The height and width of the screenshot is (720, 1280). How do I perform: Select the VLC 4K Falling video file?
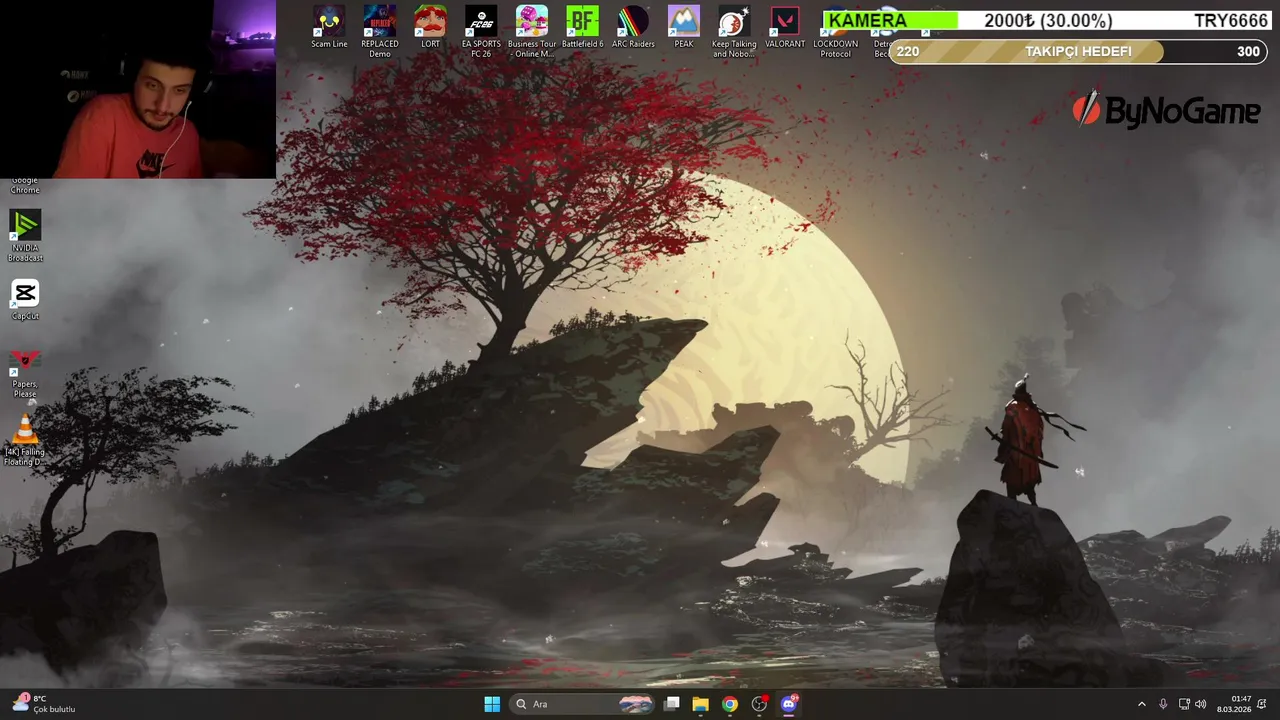point(25,440)
